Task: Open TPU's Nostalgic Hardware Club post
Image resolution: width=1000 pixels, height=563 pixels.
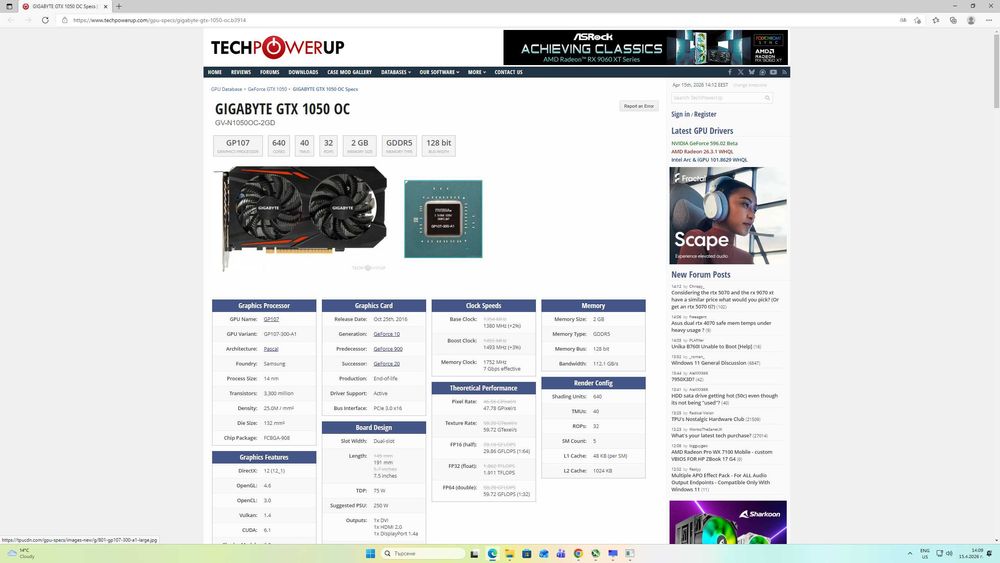Action: [x=707, y=420]
